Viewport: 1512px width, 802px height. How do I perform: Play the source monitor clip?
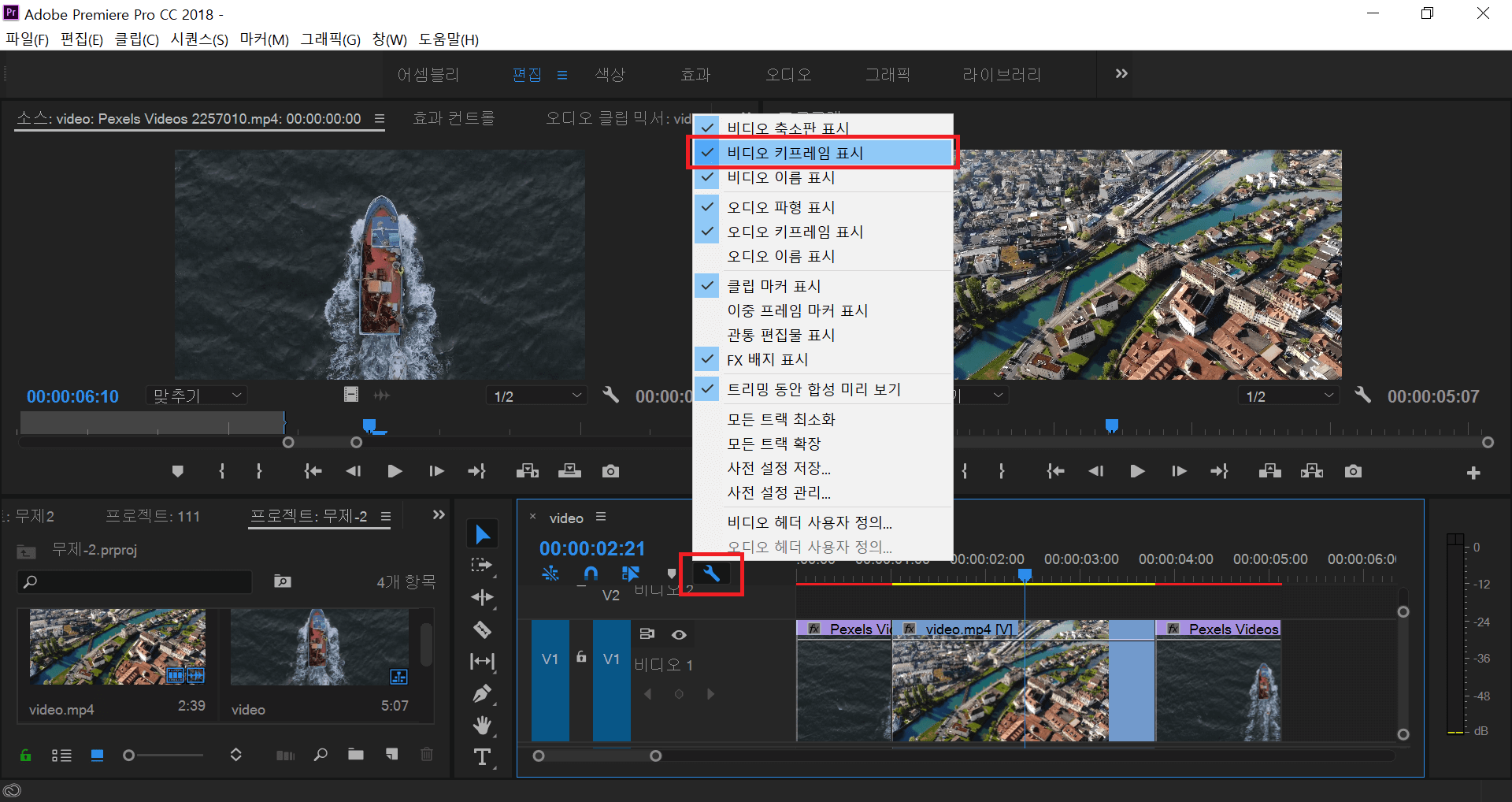point(395,471)
